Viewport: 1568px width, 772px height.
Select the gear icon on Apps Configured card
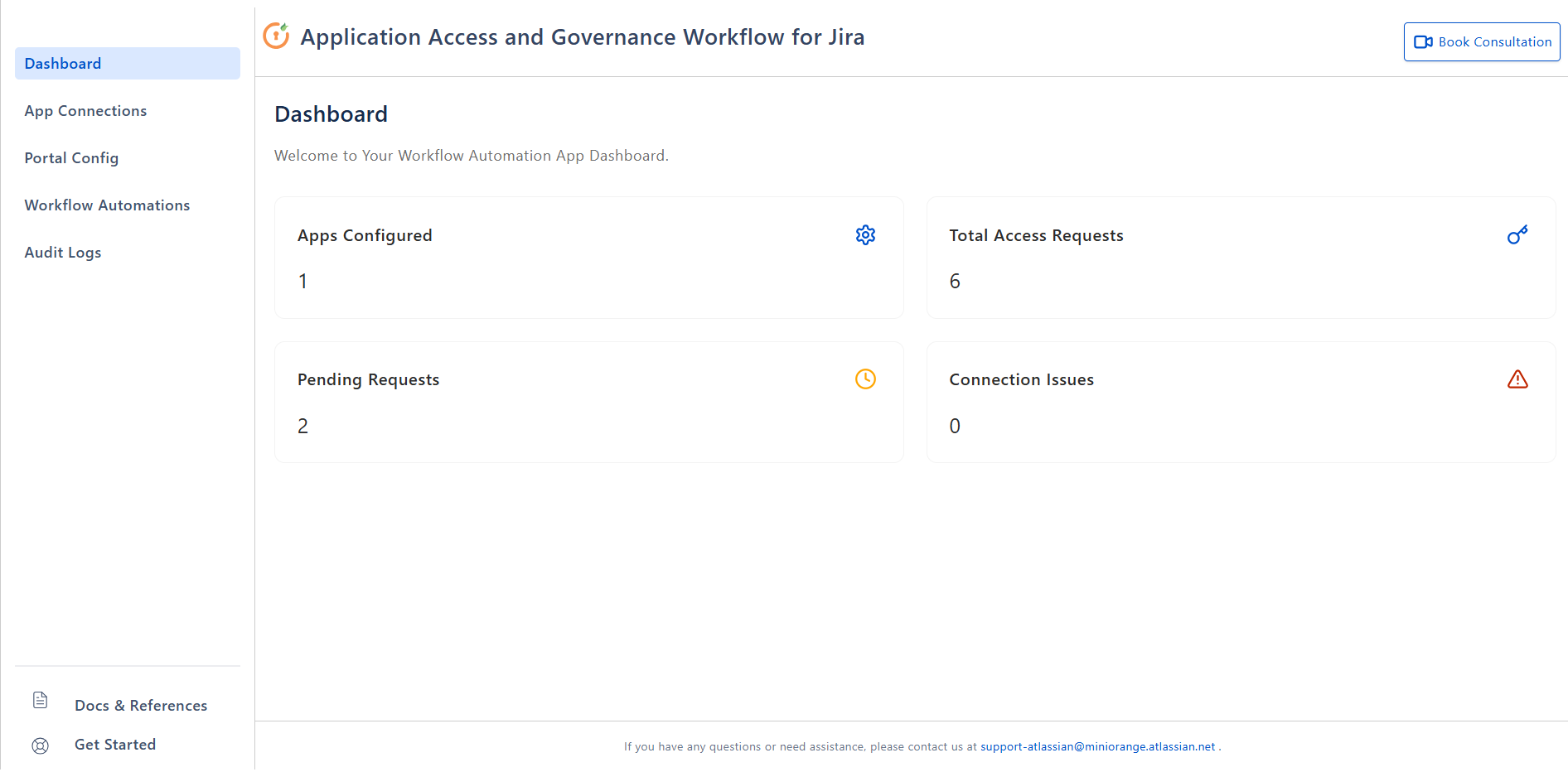click(865, 234)
